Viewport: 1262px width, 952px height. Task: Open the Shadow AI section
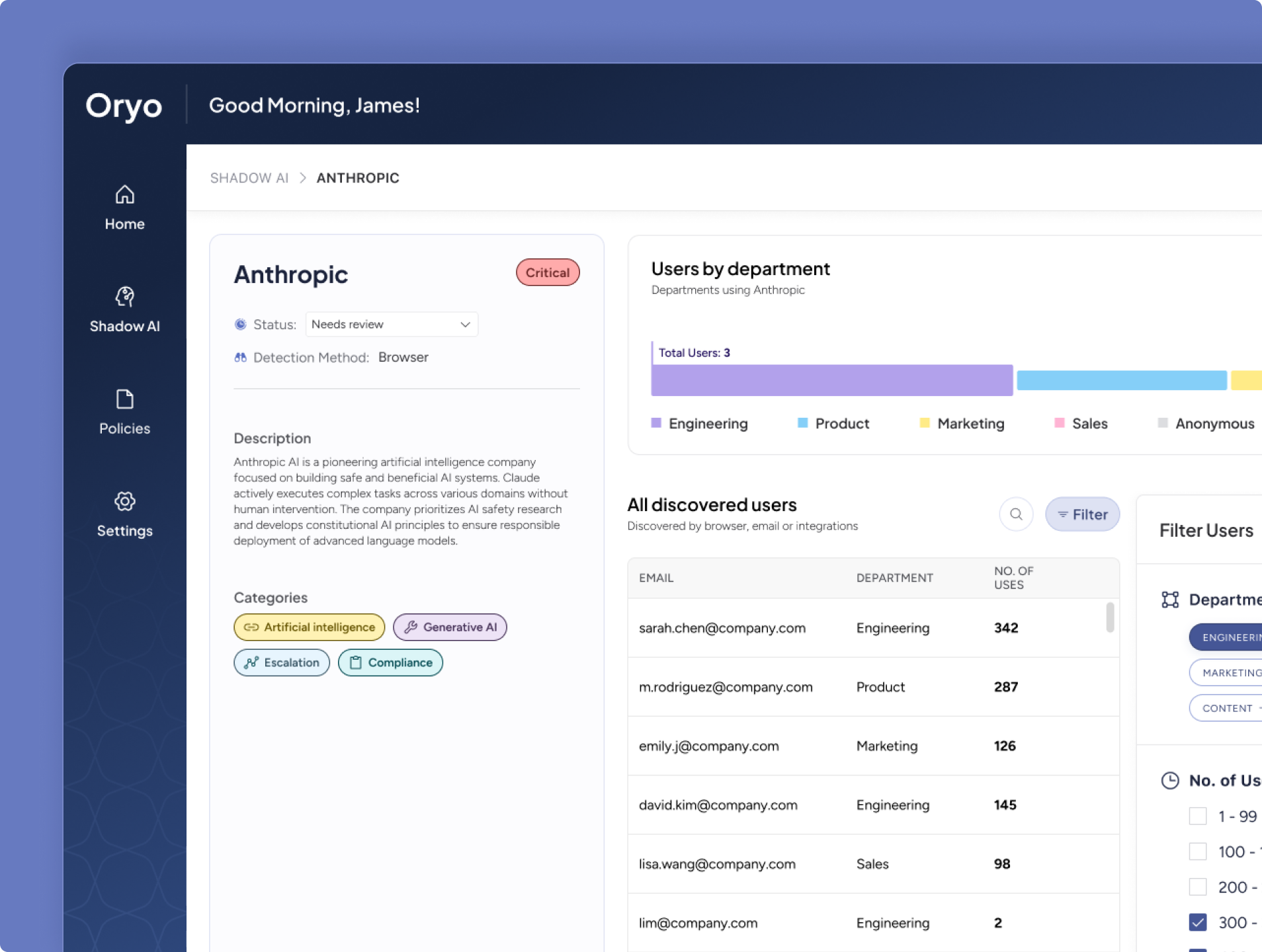coord(124,309)
